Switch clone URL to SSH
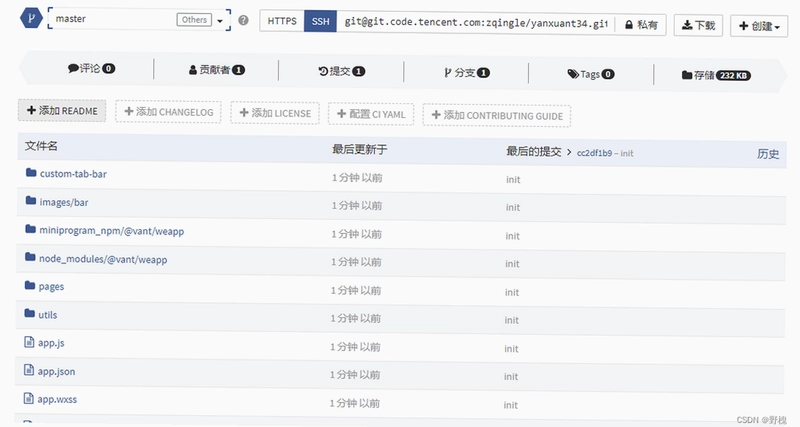 (x=320, y=21)
